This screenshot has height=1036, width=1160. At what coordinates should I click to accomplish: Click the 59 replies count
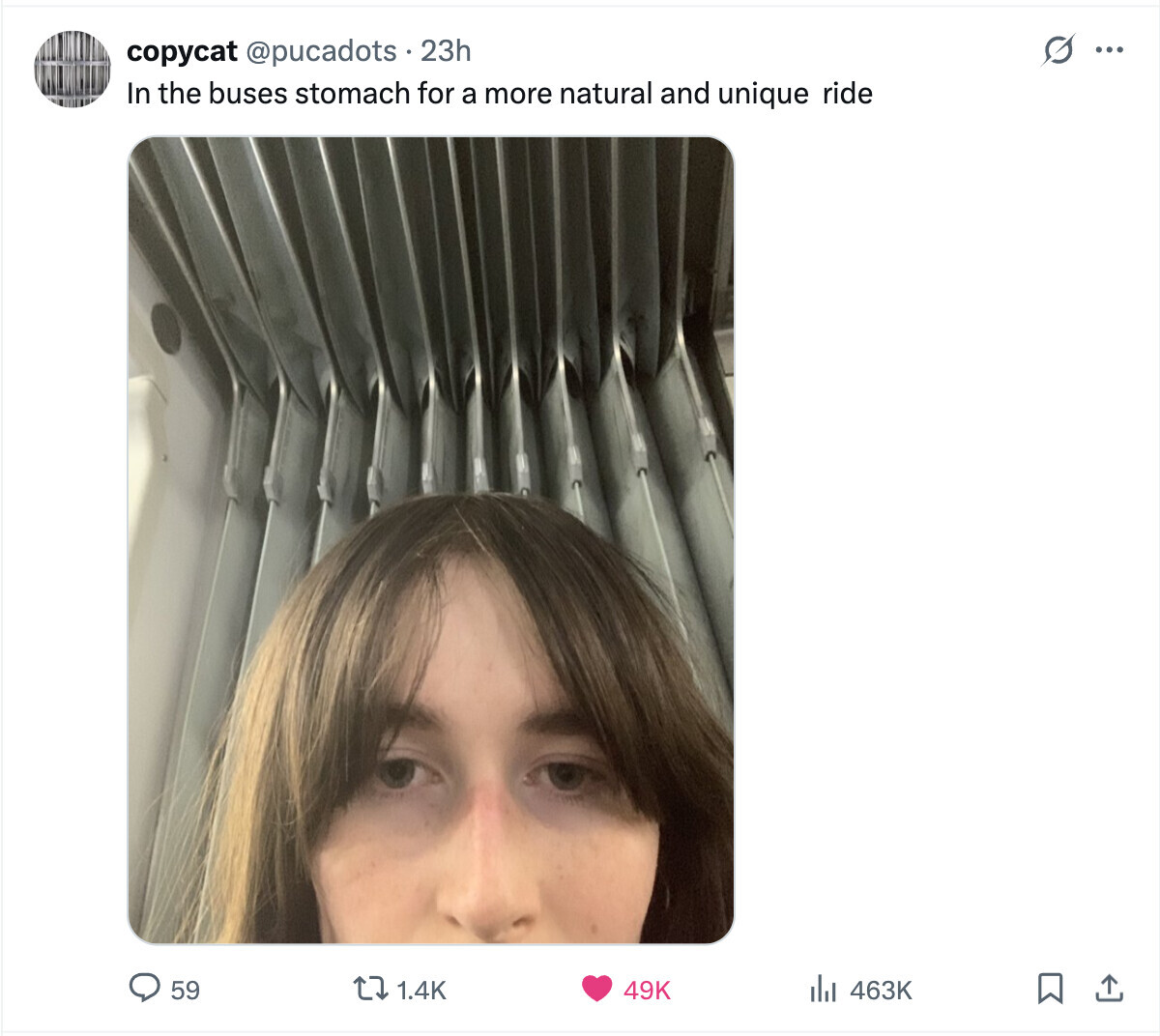186,990
